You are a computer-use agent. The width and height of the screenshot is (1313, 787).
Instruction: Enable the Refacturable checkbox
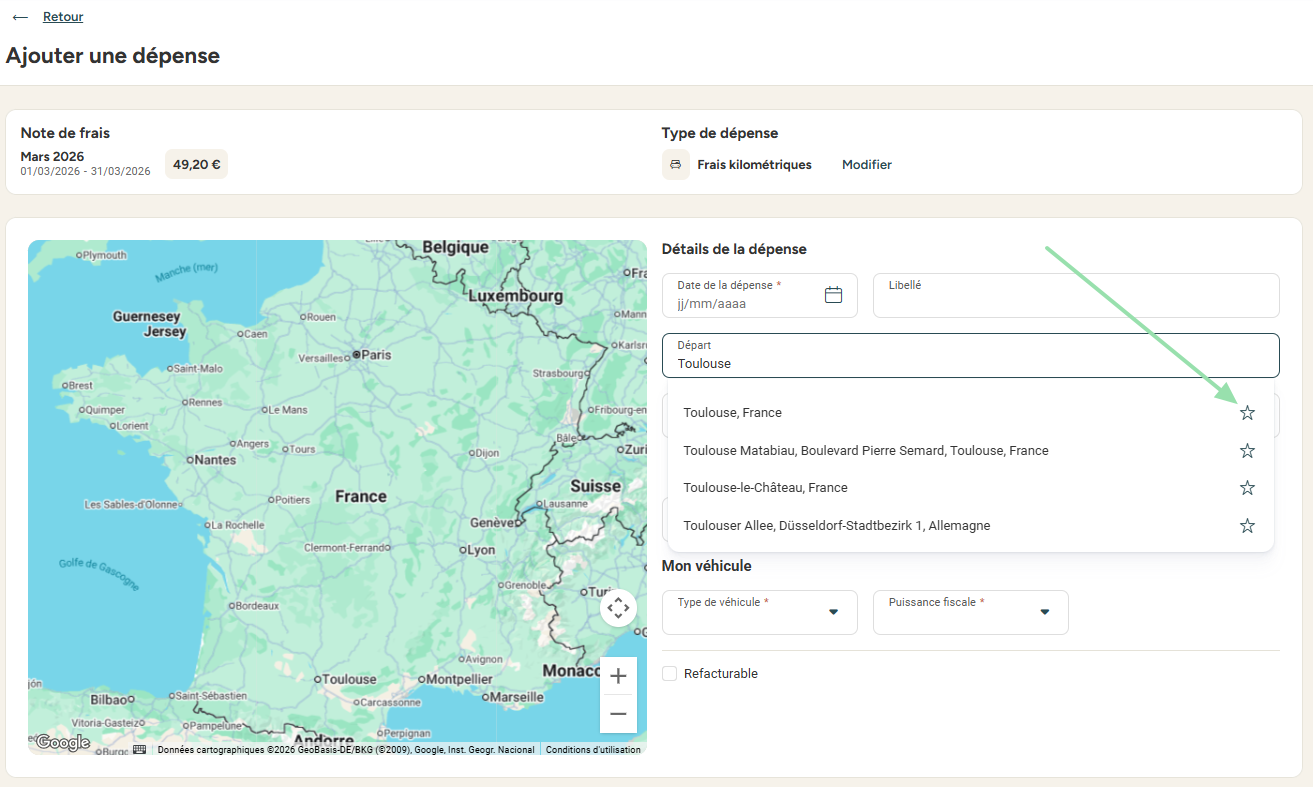[670, 674]
